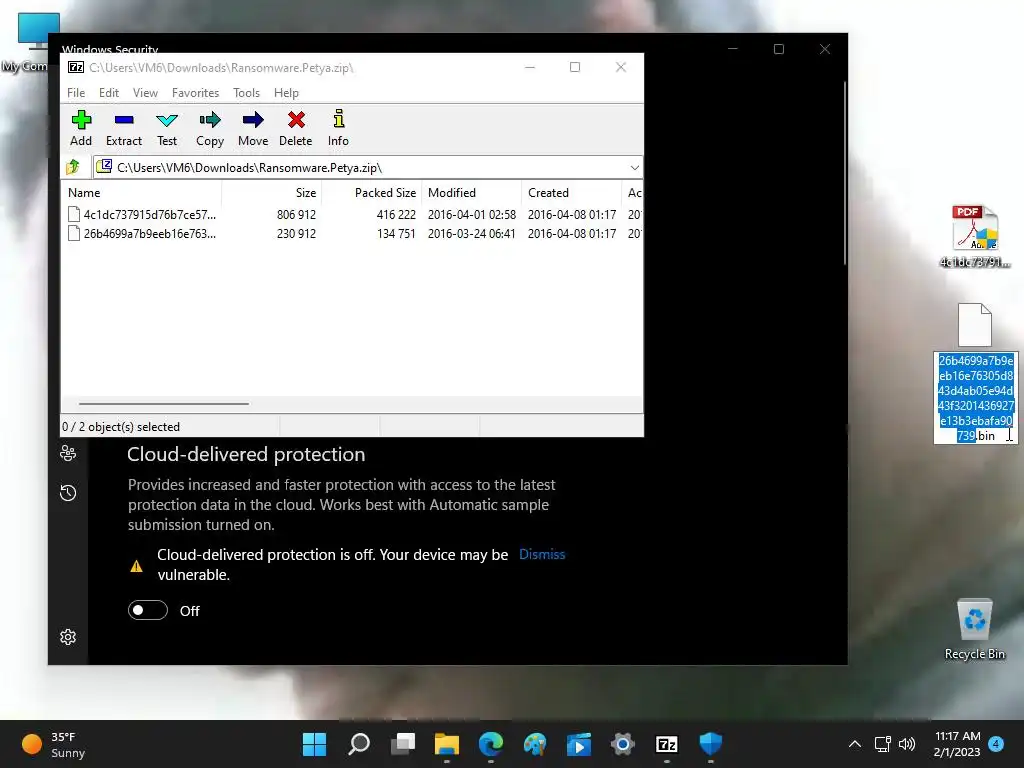
Task: Open the Tools menu
Action: pyautogui.click(x=246, y=93)
